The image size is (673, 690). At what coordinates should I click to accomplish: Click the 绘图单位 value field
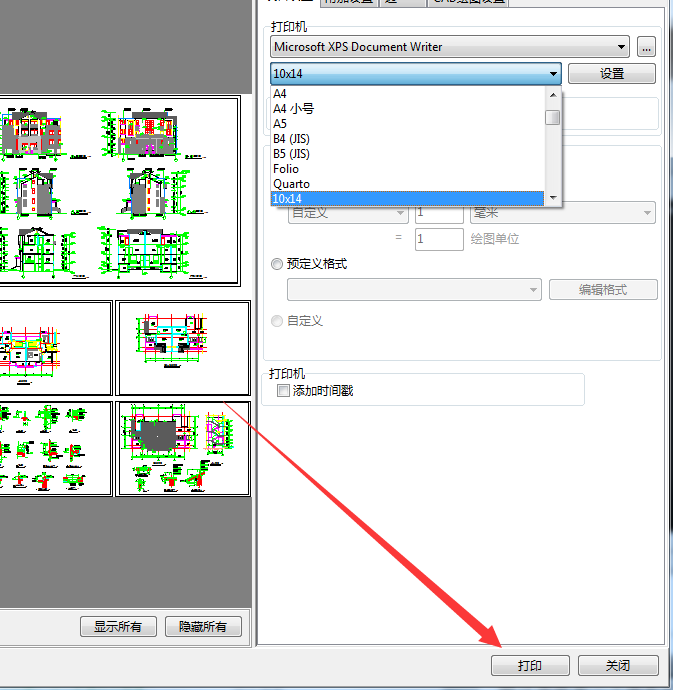point(439,239)
